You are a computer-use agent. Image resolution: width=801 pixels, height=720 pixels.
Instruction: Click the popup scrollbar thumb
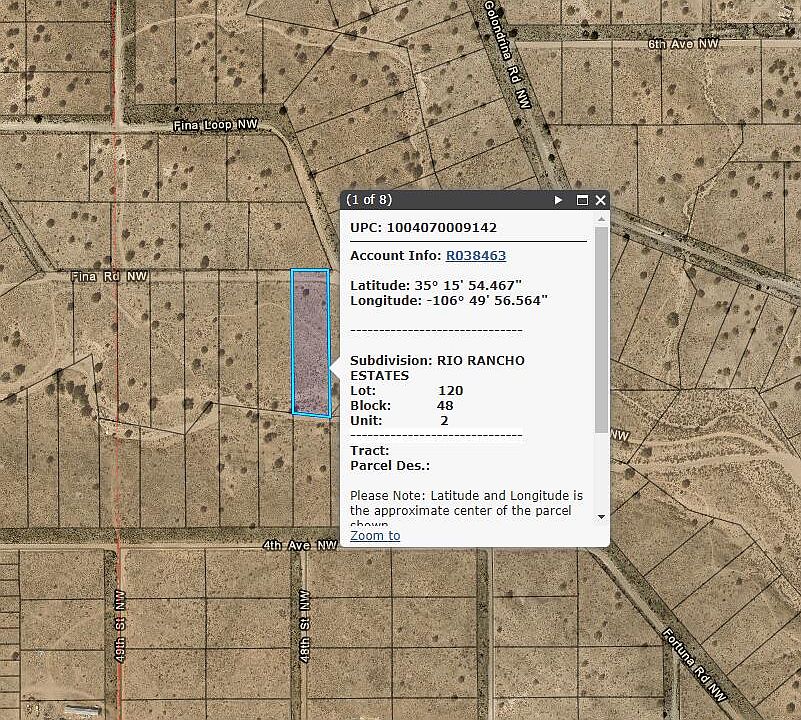[600, 330]
